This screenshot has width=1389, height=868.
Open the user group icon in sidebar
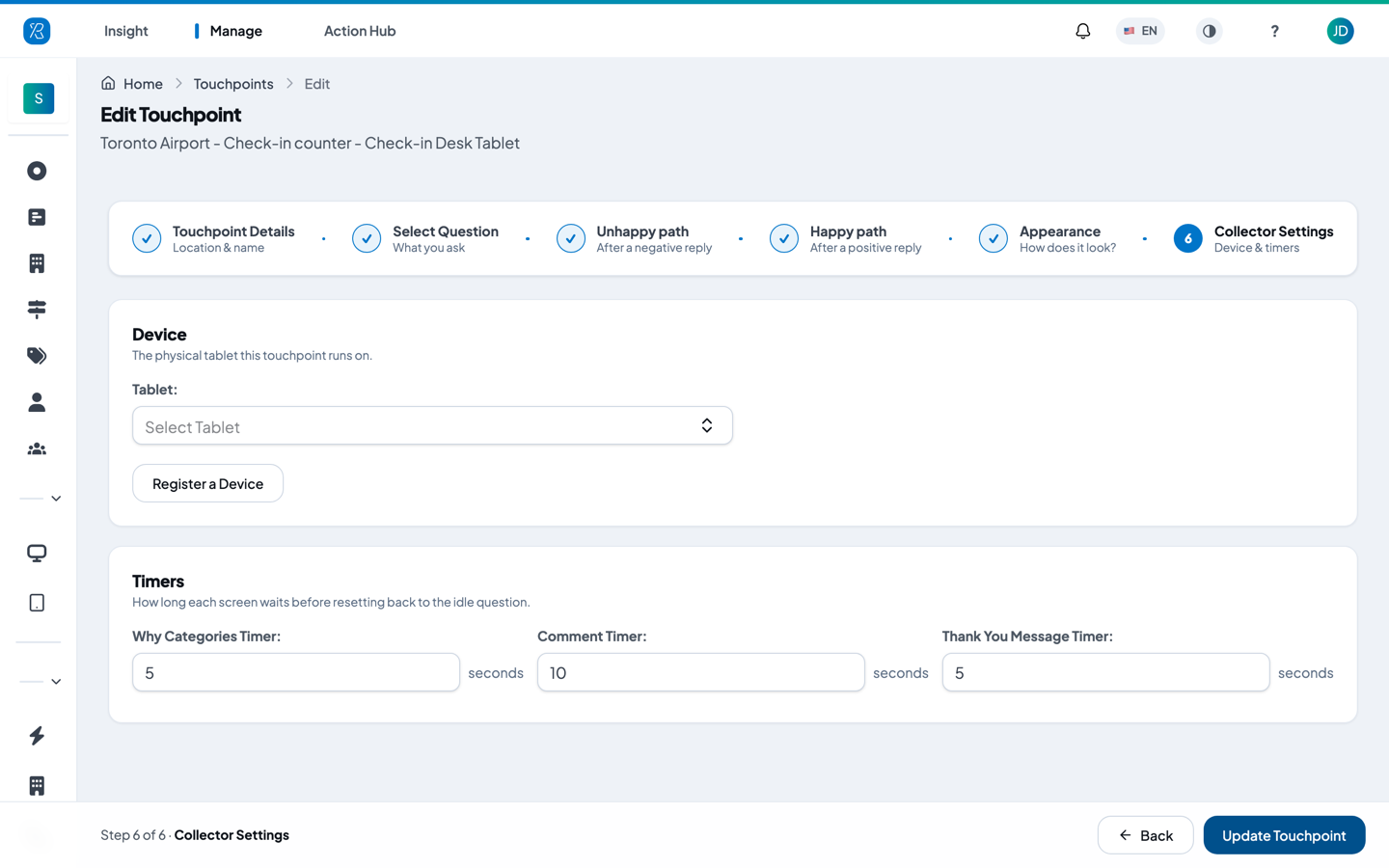tap(37, 448)
